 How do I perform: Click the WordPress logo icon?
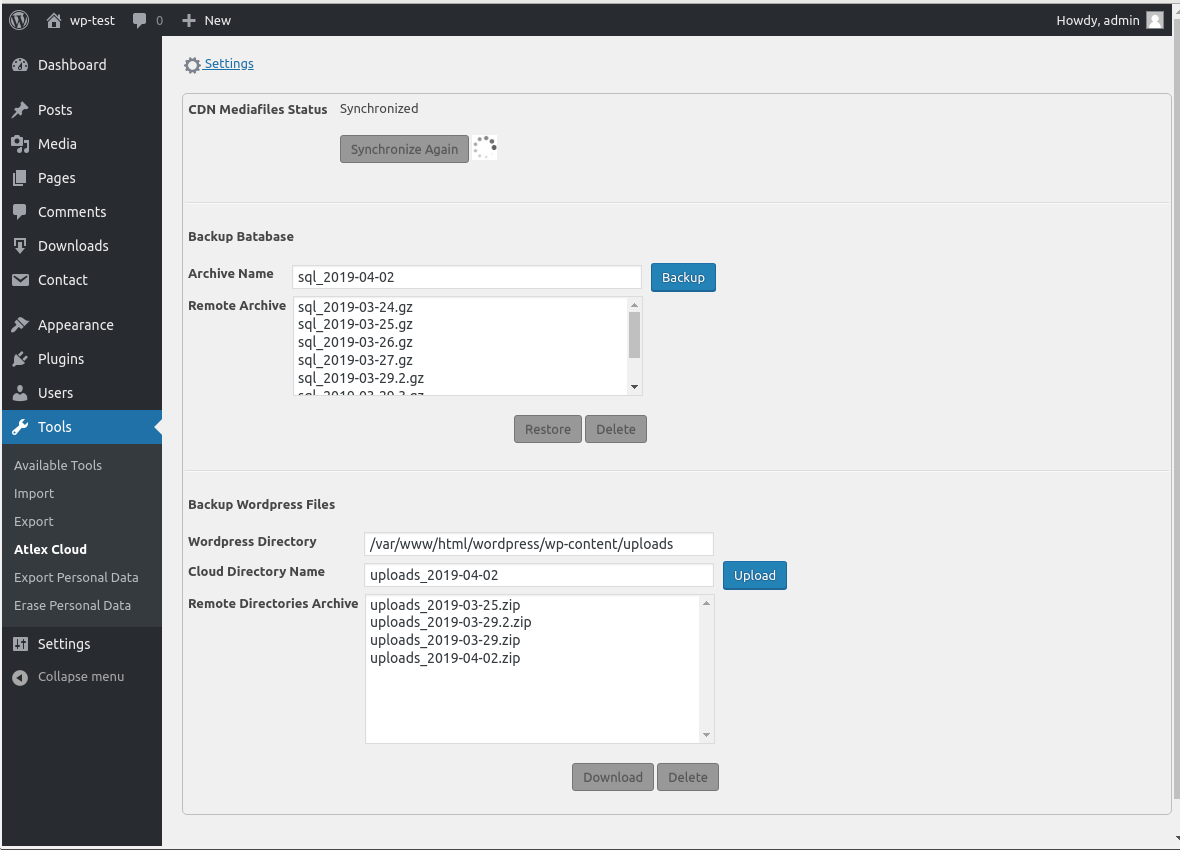point(20,20)
